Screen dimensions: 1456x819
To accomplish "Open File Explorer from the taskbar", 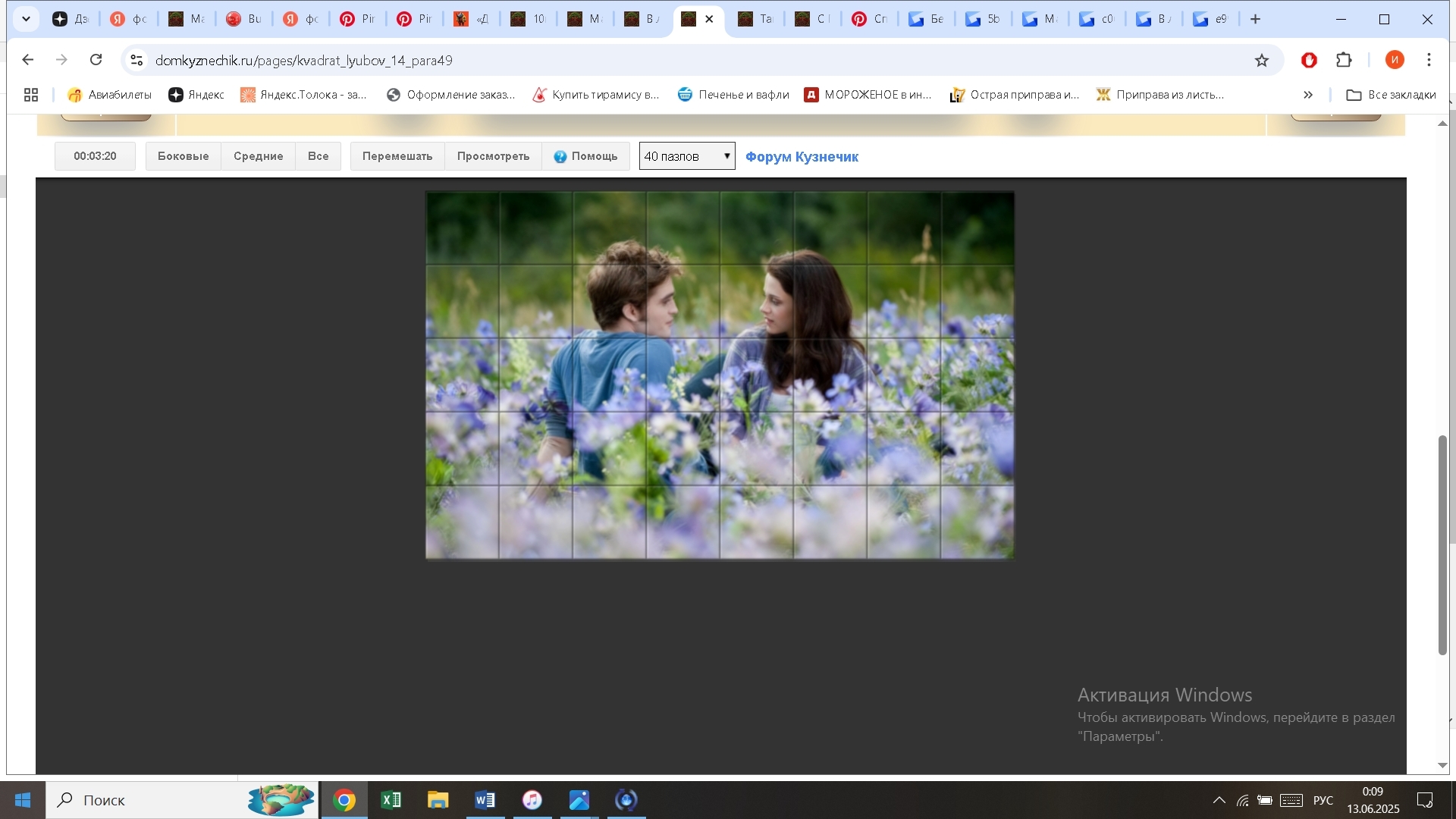I will click(x=438, y=800).
